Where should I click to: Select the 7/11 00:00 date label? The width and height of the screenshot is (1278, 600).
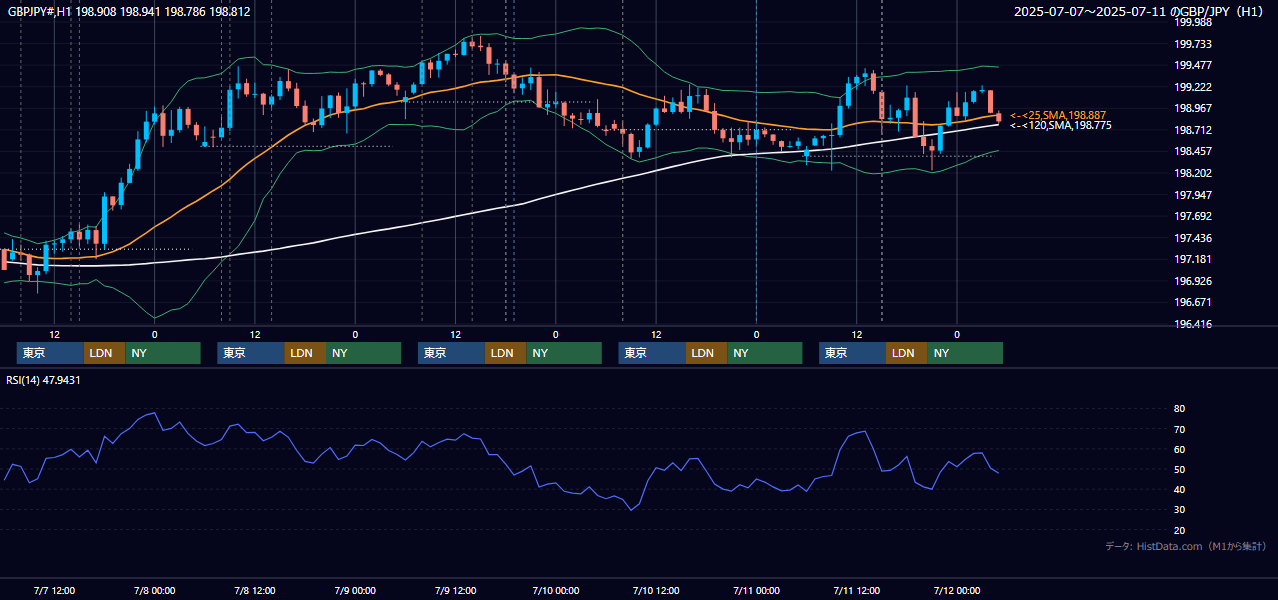[755, 590]
